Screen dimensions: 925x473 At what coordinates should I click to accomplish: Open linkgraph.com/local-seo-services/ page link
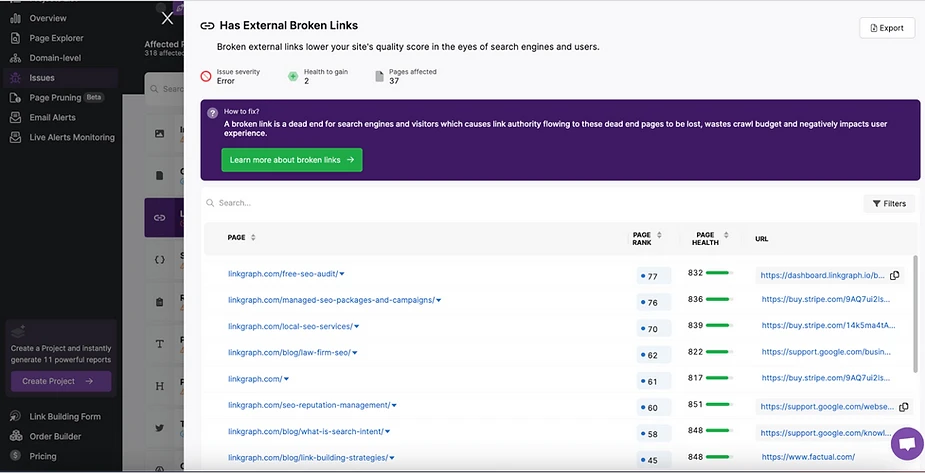pyautogui.click(x=290, y=326)
